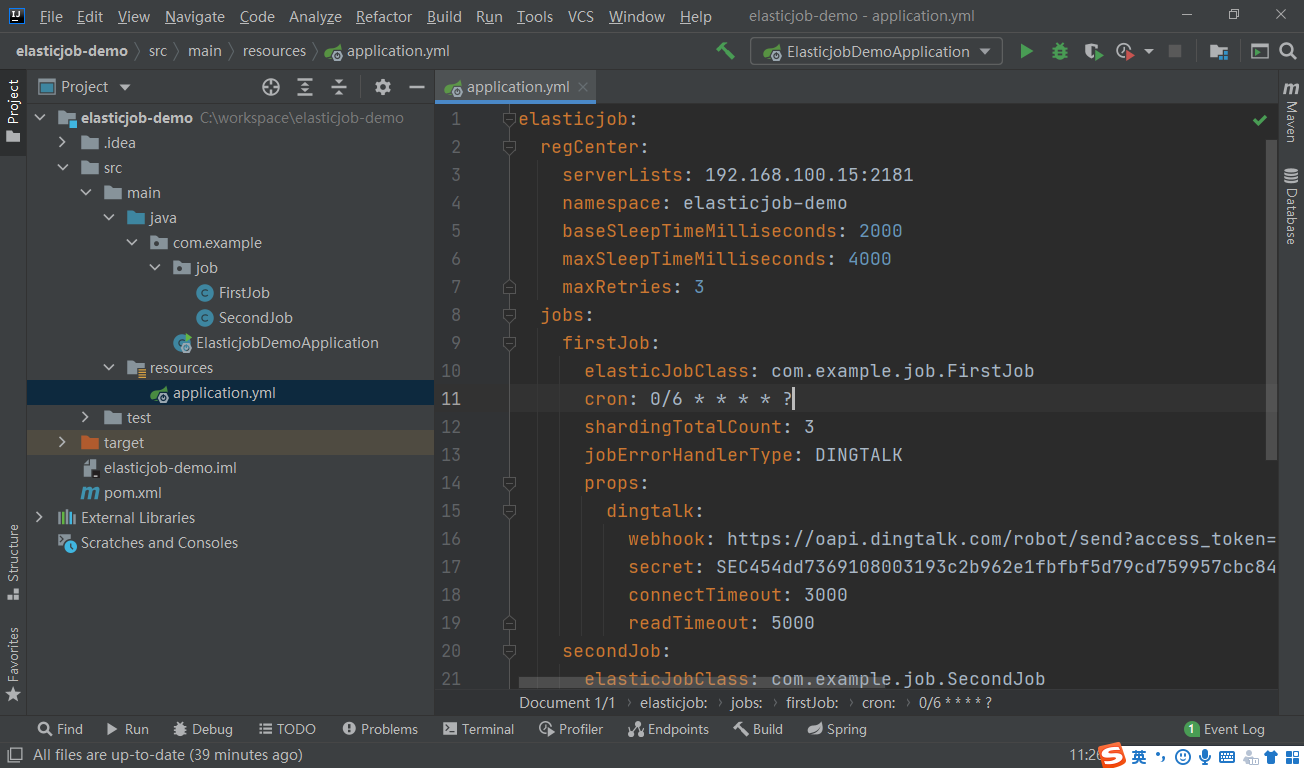Open the Problems tool window
The width and height of the screenshot is (1304, 768).
(x=380, y=729)
